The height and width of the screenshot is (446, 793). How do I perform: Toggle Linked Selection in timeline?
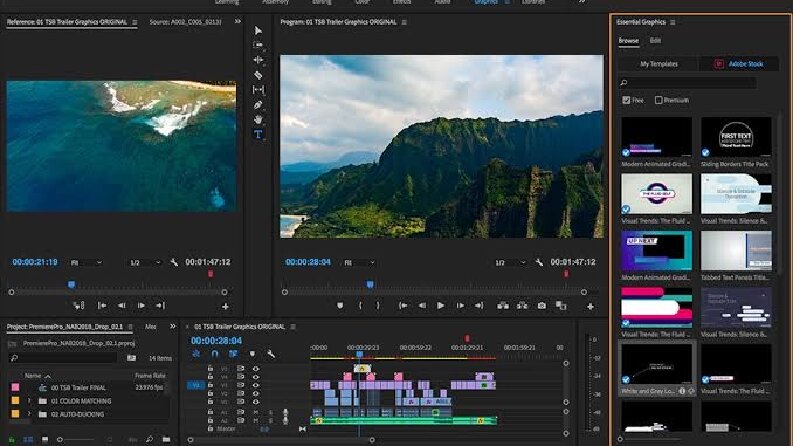click(233, 354)
